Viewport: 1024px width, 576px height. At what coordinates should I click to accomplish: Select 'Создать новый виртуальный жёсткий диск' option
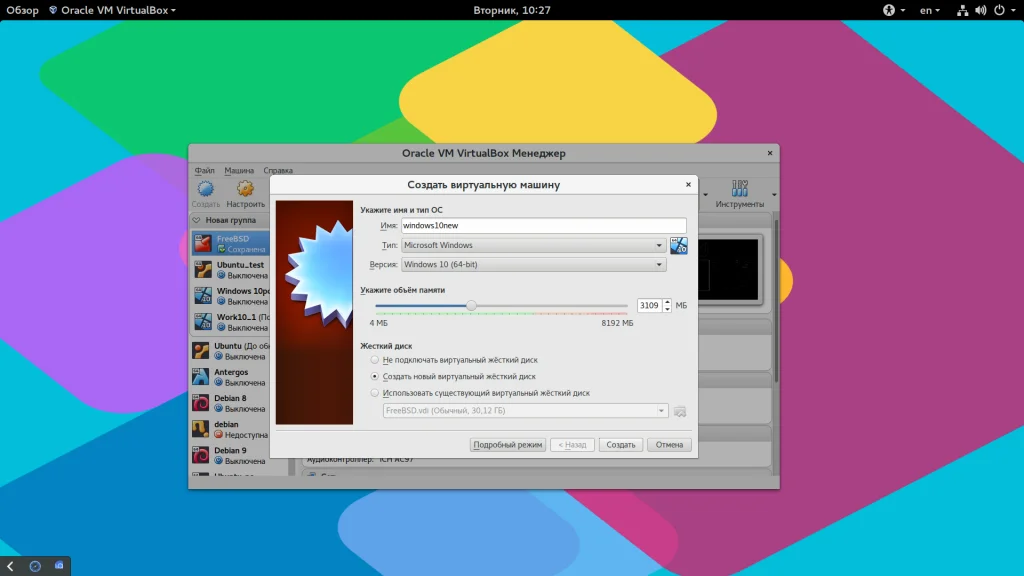(375, 376)
